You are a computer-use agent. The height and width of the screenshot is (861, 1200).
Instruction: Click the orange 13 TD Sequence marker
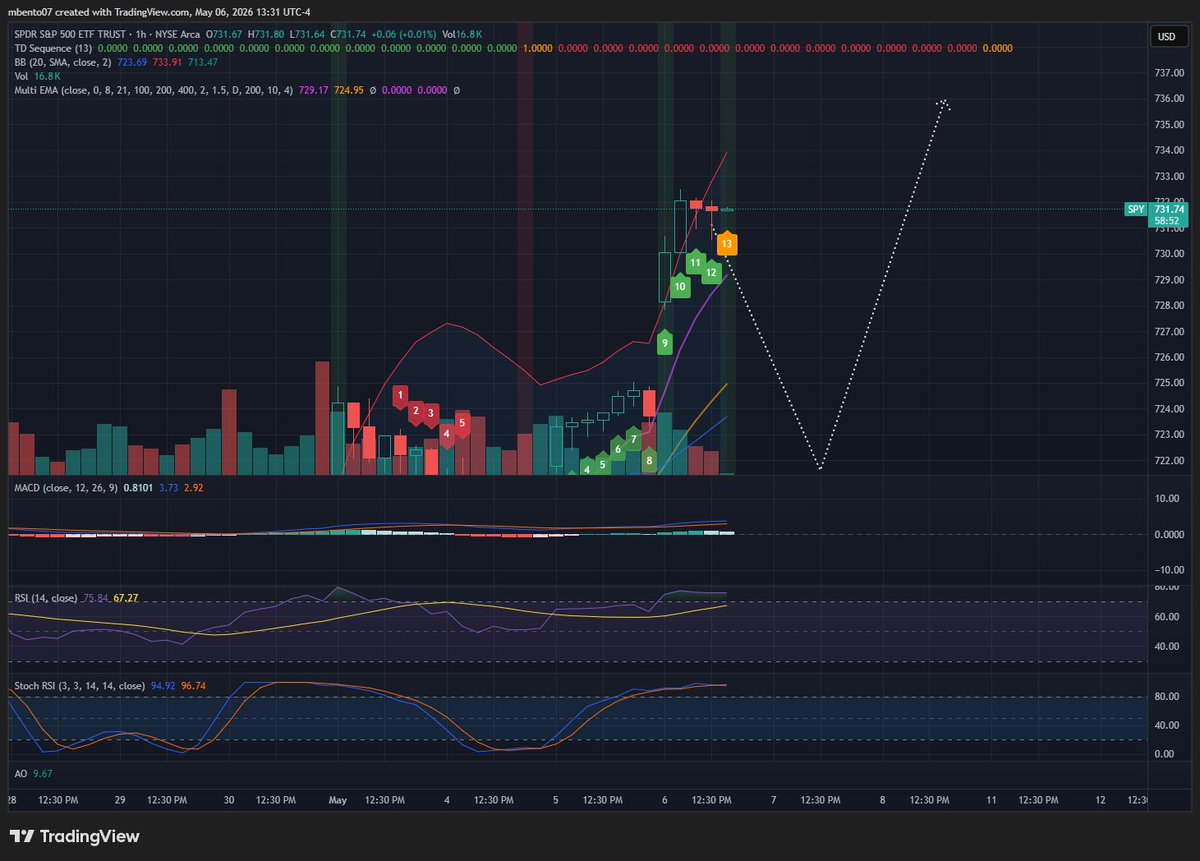coord(727,242)
